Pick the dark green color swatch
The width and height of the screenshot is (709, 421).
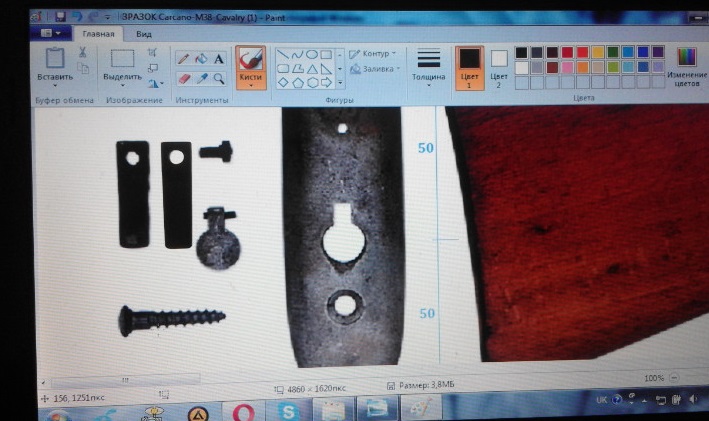[x=613, y=52]
